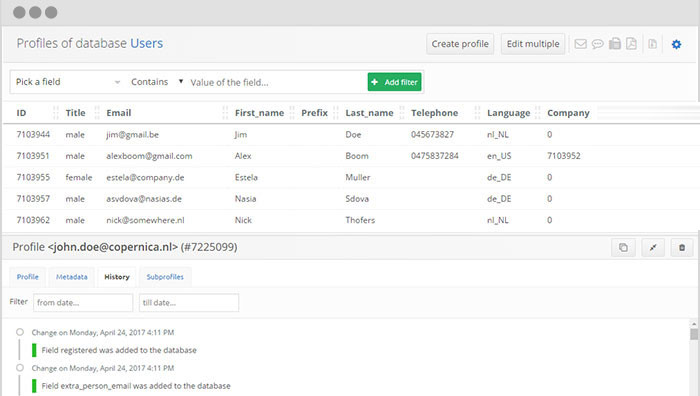This screenshot has height=396, width=700.
Task: Select profile ID 7103957
Action: 33,199
